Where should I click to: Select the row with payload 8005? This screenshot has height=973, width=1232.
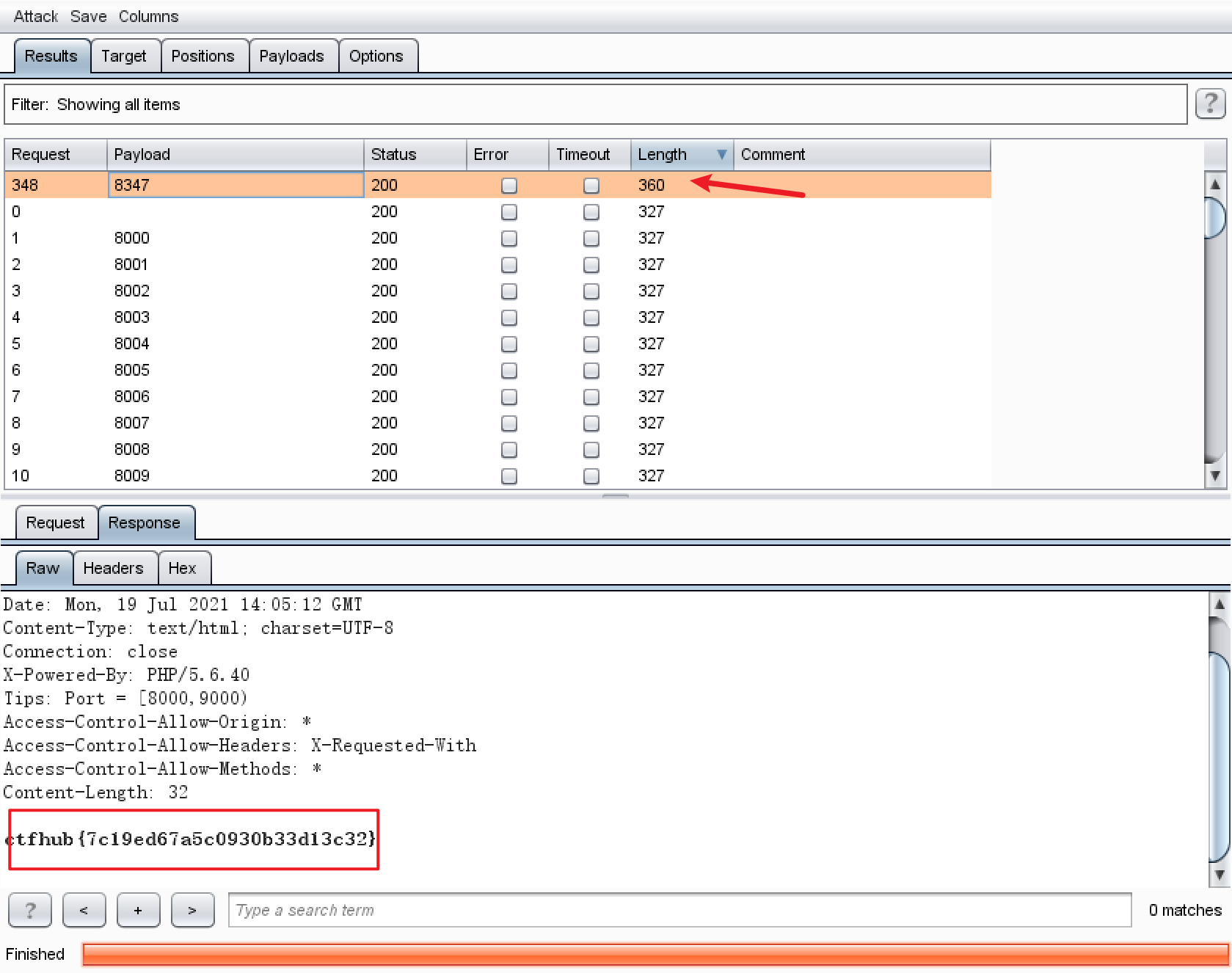[498, 370]
